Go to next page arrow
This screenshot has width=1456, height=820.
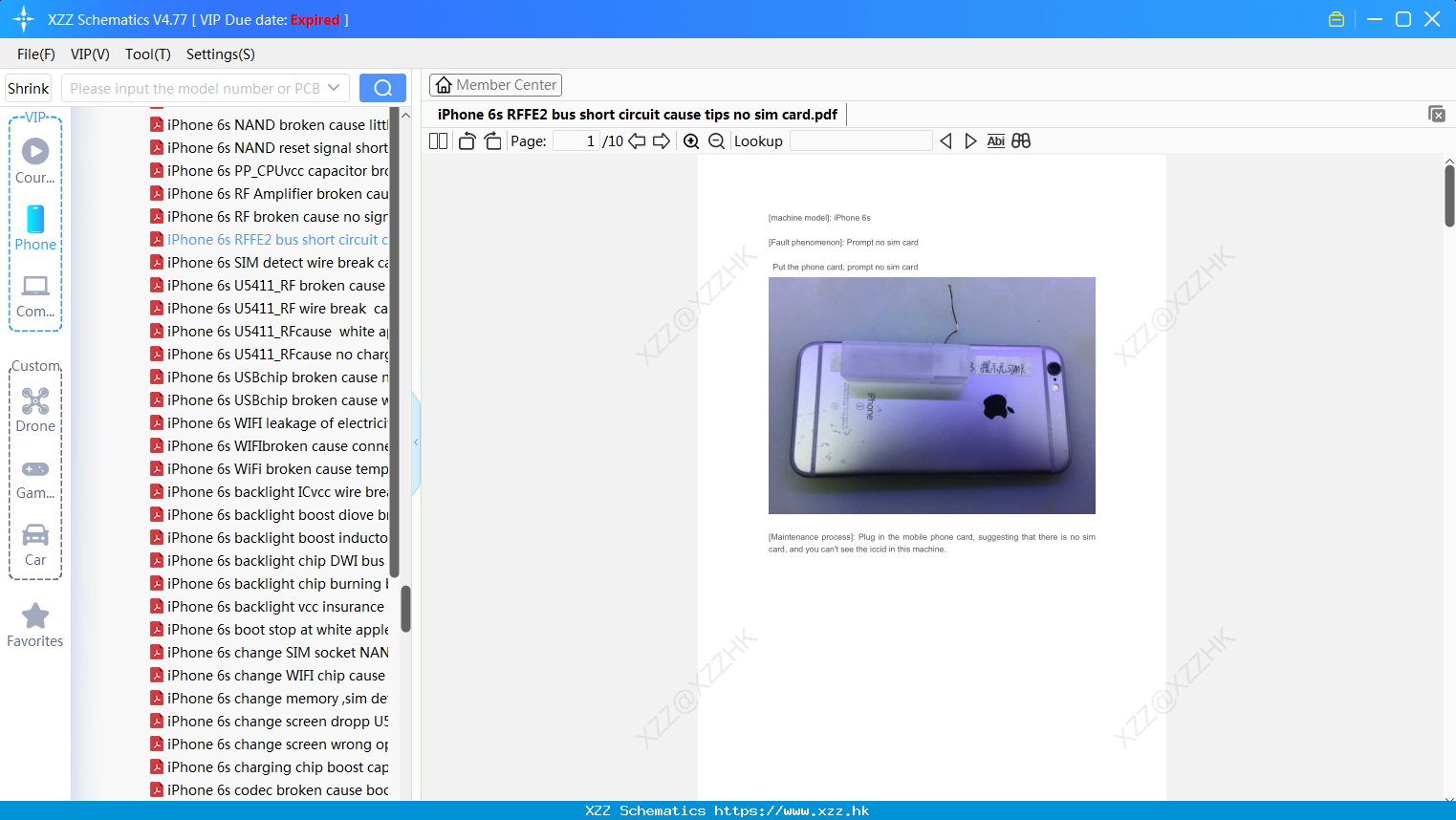(x=662, y=140)
